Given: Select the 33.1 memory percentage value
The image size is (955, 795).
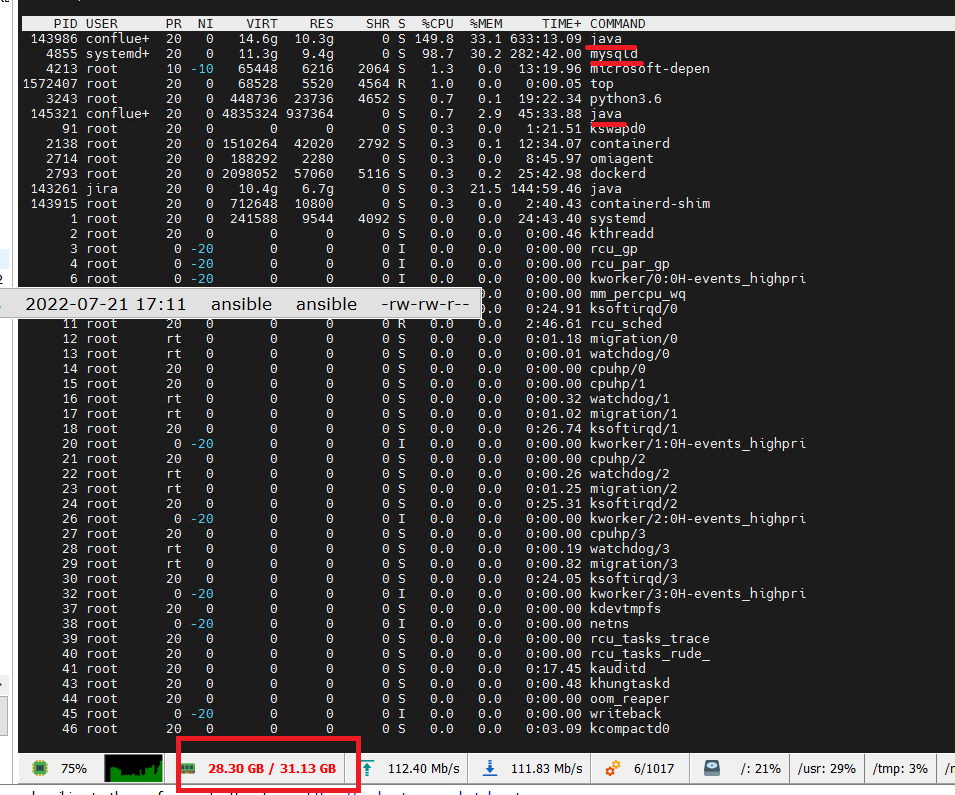Looking at the screenshot, I should click(485, 38).
